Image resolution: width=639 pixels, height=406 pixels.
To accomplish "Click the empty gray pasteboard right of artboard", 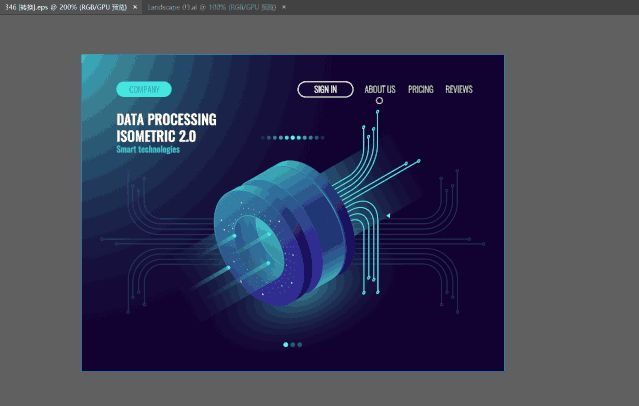I will 570,220.
